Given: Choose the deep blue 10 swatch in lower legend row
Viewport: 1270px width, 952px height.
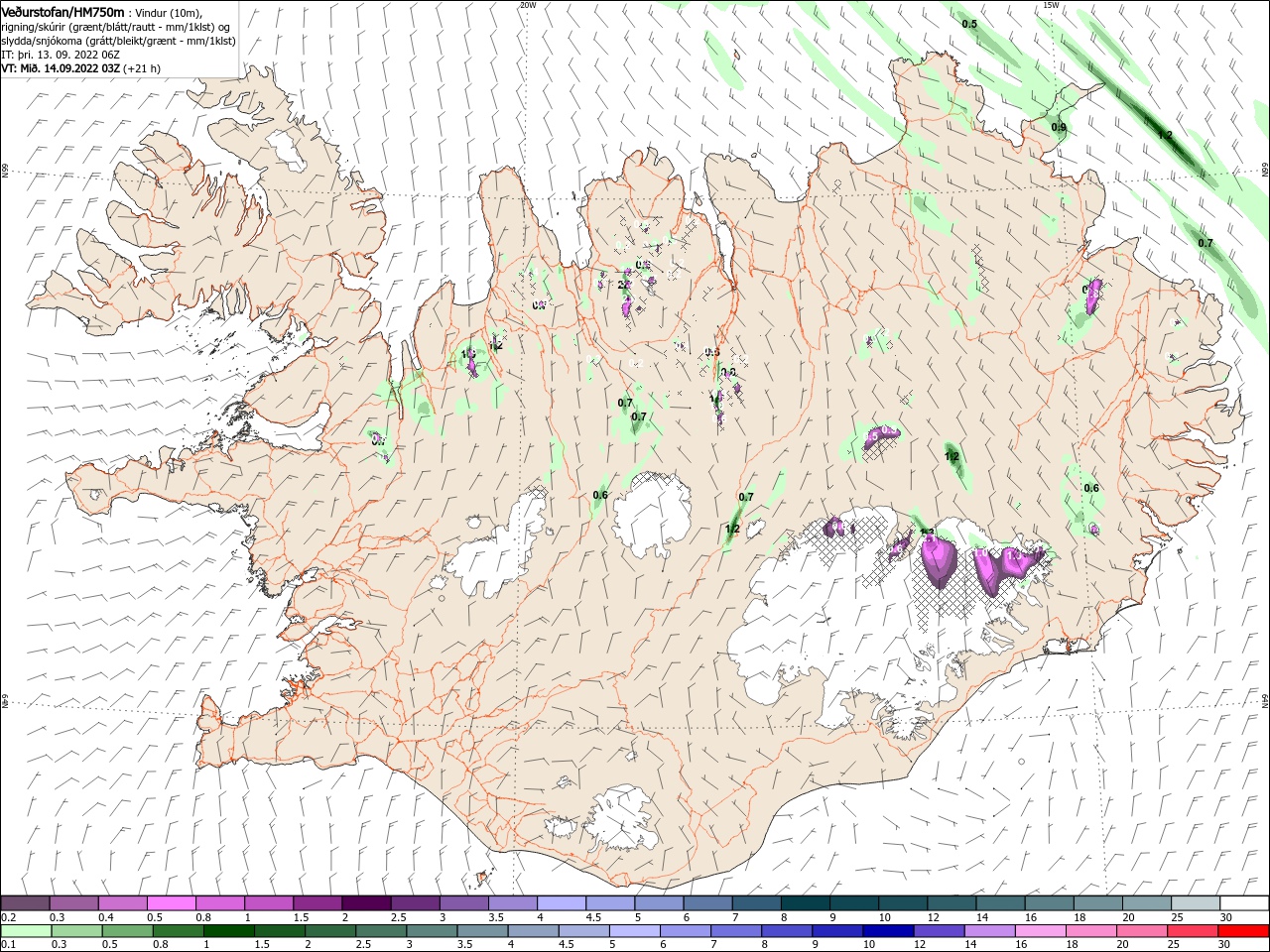Looking at the screenshot, I should click(889, 931).
